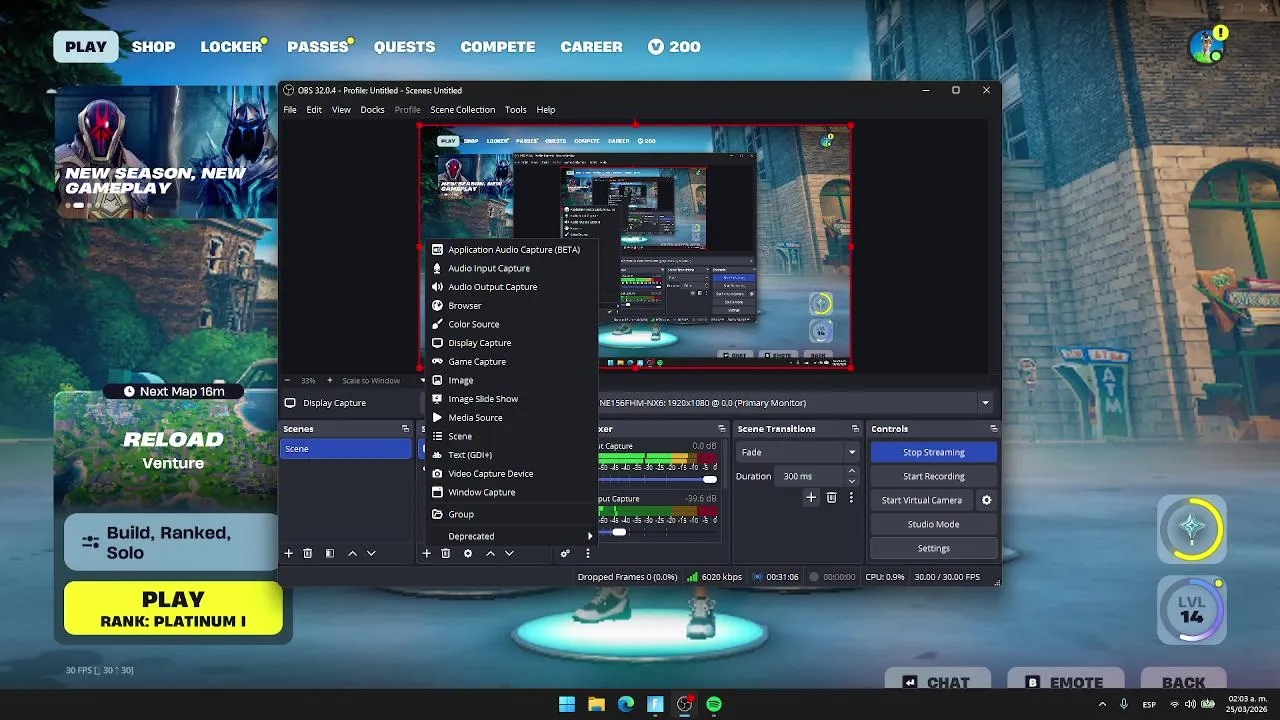The image size is (1280, 720).
Task: Click the yellow PLAY Rank Platinum button
Action: tap(173, 609)
